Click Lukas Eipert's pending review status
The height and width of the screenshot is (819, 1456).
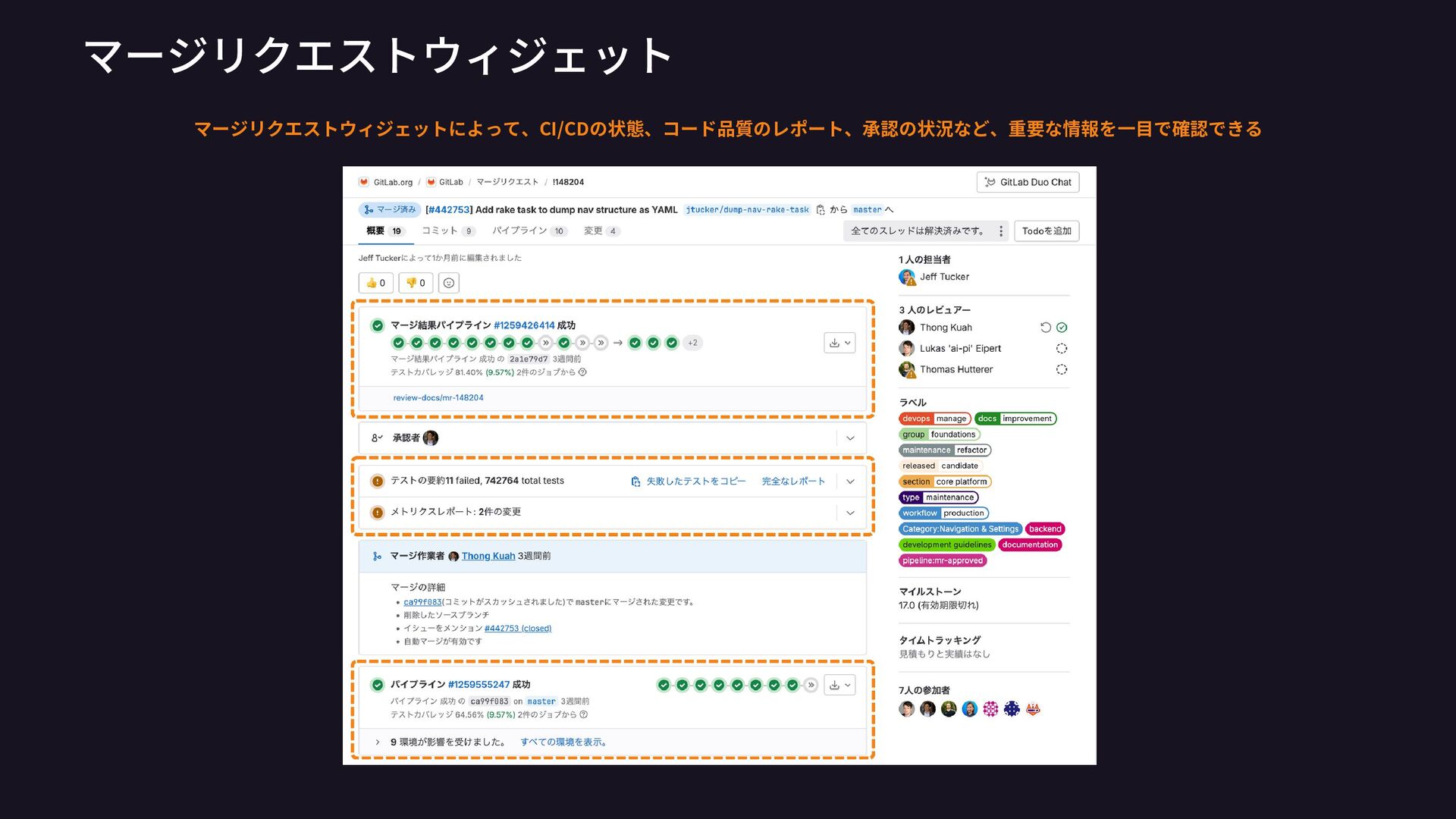tap(1062, 349)
